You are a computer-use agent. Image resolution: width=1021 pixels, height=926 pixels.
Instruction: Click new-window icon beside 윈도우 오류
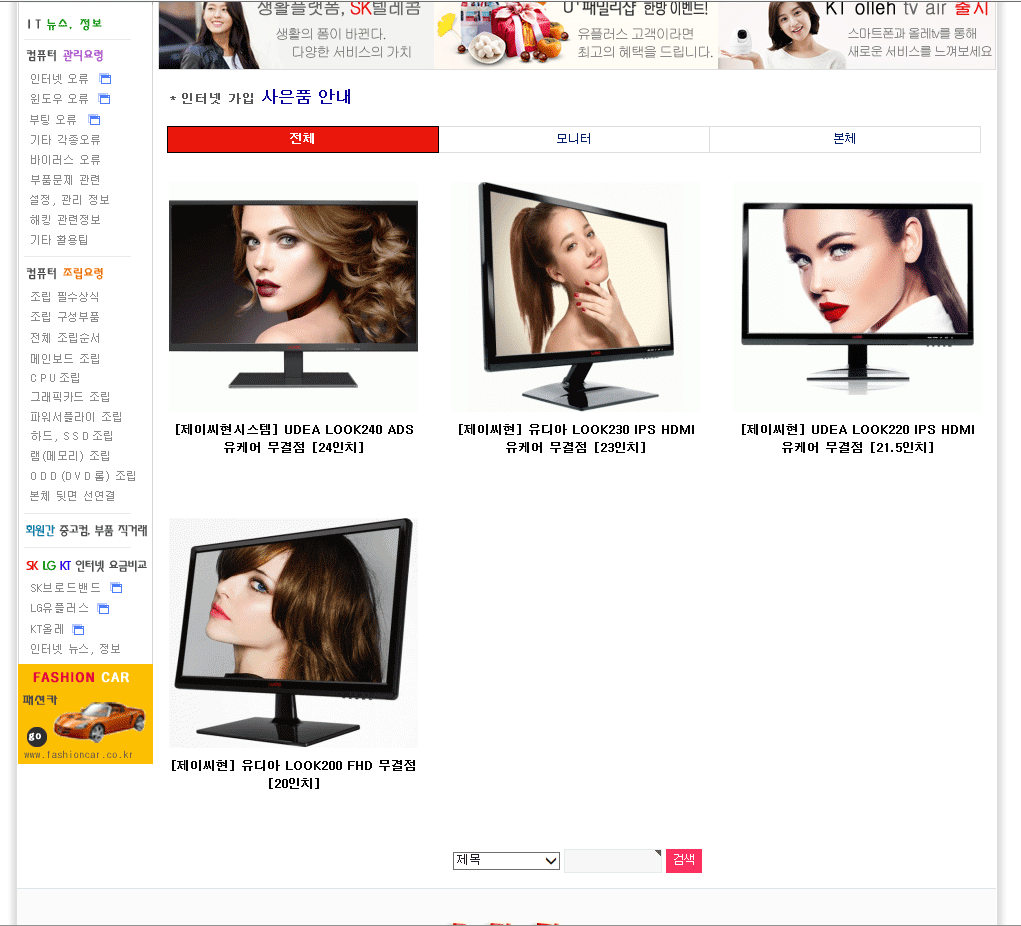pyautogui.click(x=104, y=99)
